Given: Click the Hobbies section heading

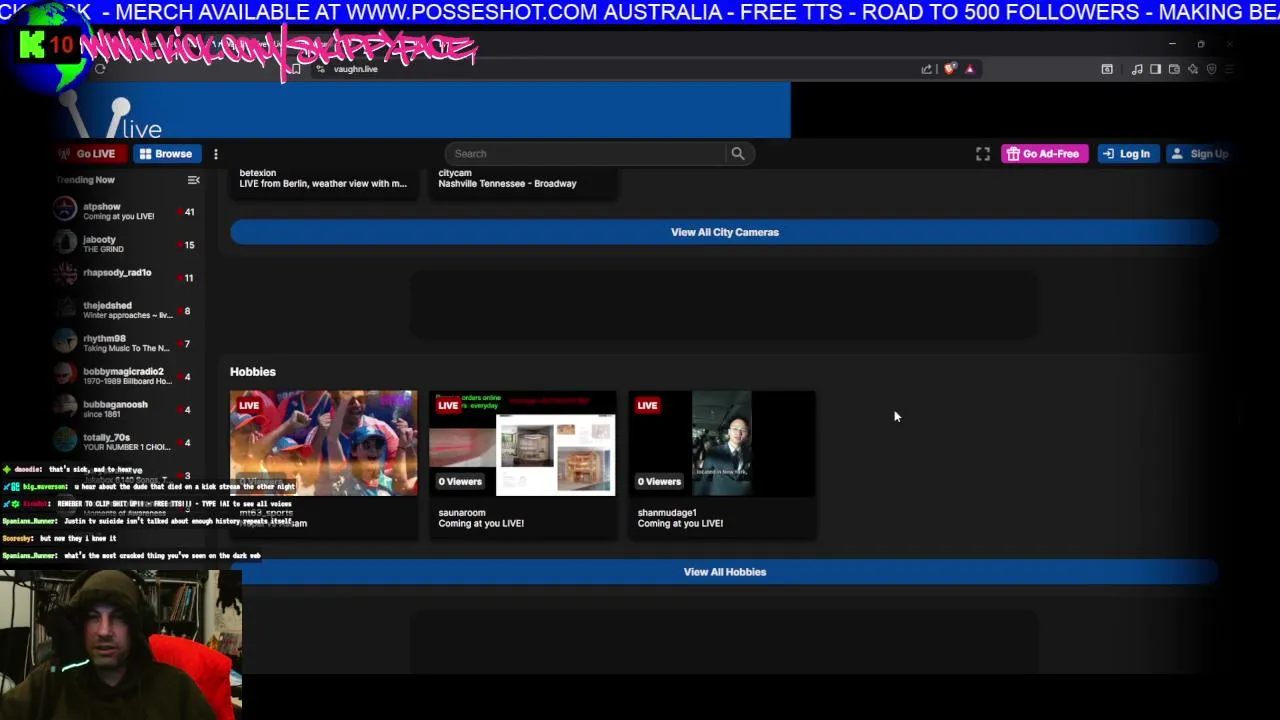Looking at the screenshot, I should 253,372.
